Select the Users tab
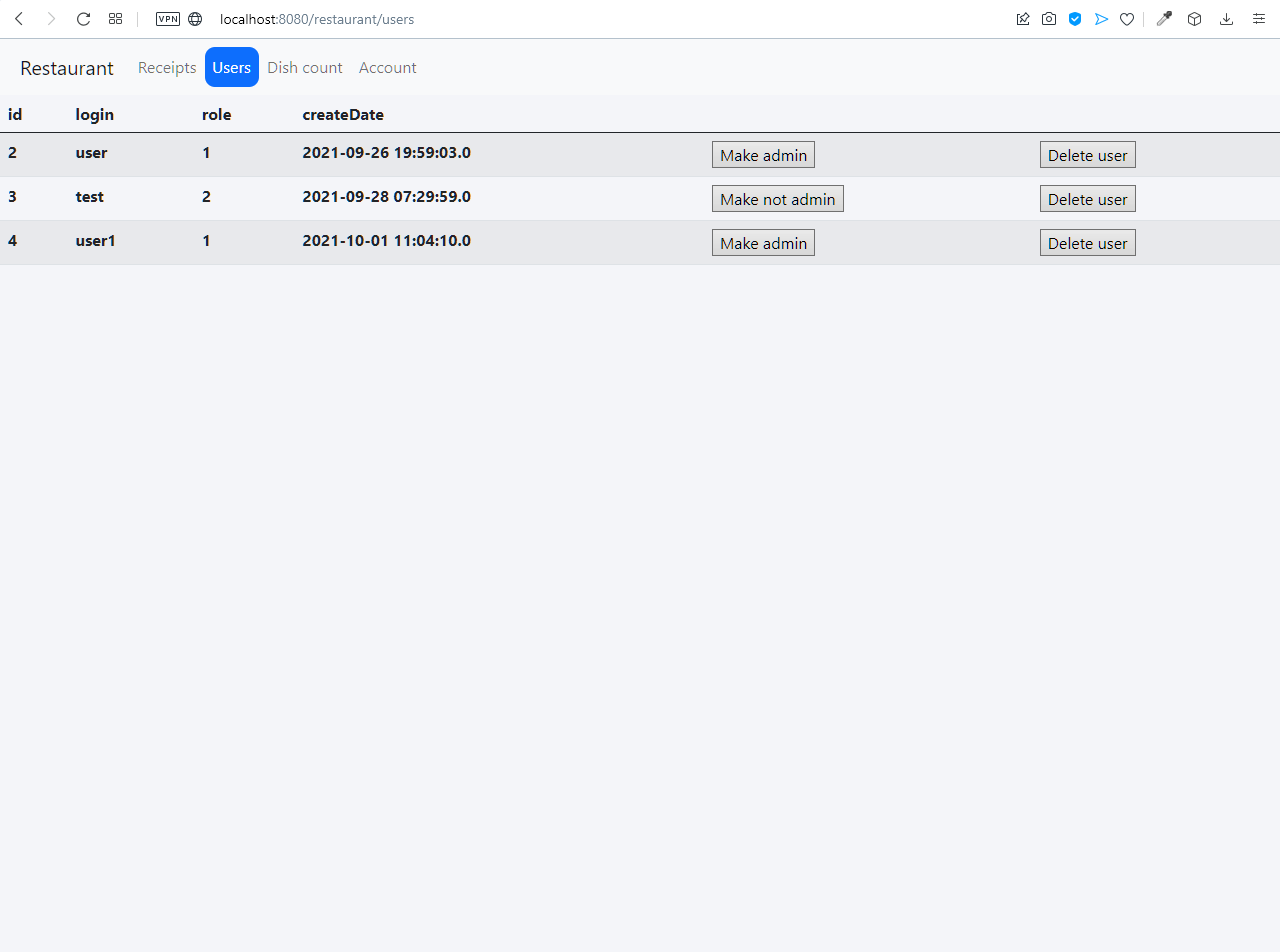This screenshot has height=952, width=1280. [232, 68]
